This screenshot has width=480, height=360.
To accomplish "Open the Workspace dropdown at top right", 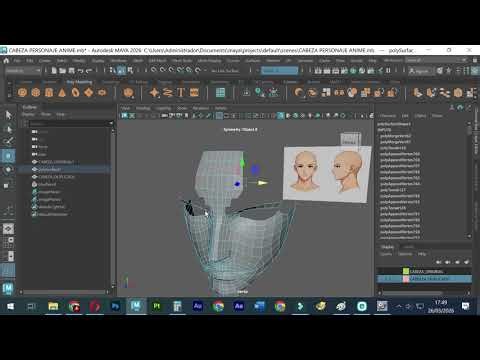I will 437,60.
